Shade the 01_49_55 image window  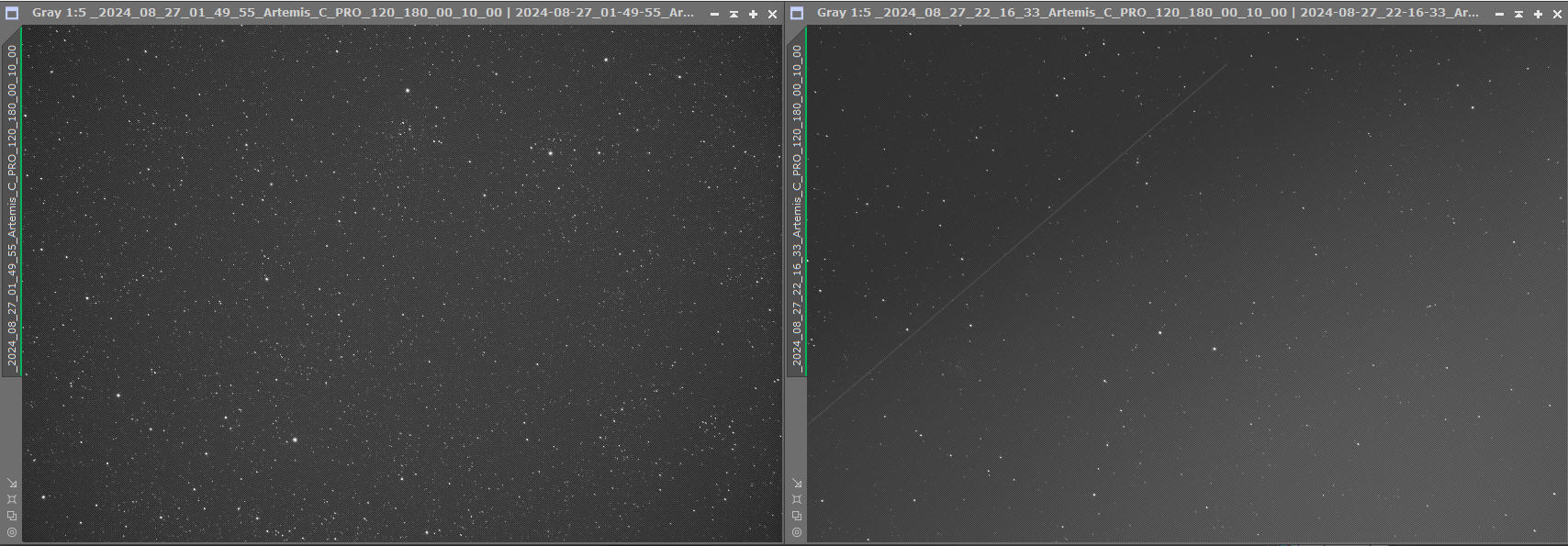click(x=734, y=14)
